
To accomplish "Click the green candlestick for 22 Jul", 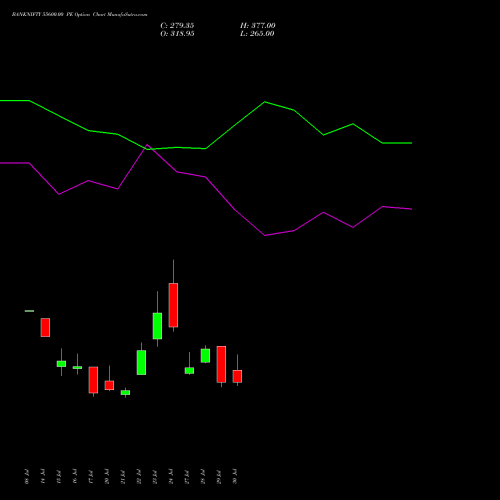I will click(x=141, y=362).
